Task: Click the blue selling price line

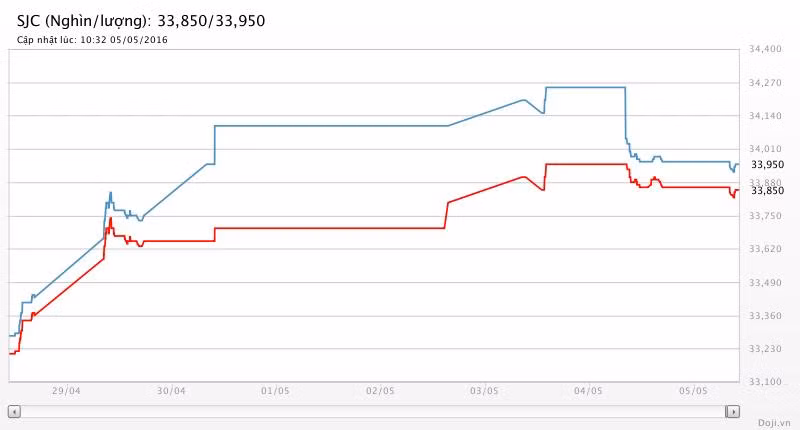Action: (x=330, y=126)
